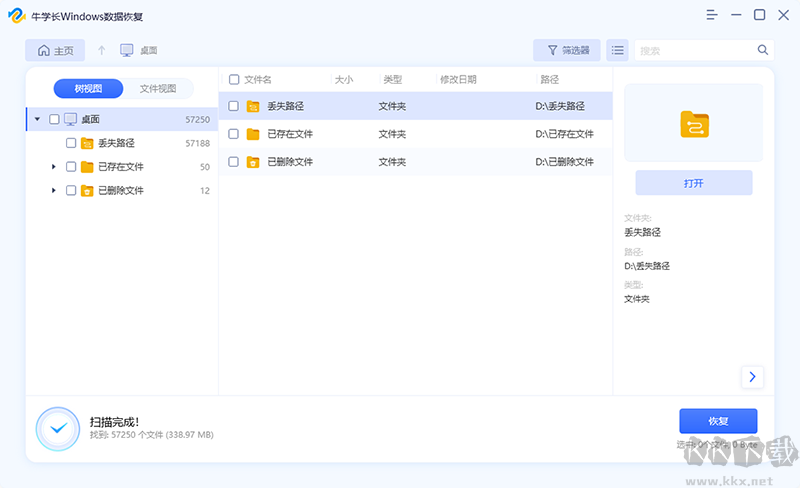This screenshot has width=800, height=488.
Task: Collapse the 桌面 tree node
Action: pyautogui.click(x=38, y=119)
